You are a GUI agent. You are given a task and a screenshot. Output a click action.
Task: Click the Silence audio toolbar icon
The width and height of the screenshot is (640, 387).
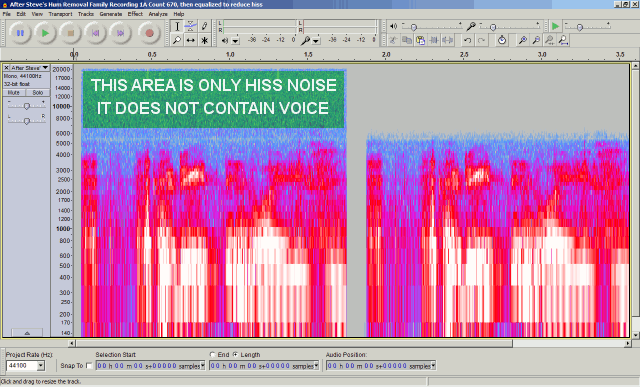pyautogui.click(x=447, y=40)
